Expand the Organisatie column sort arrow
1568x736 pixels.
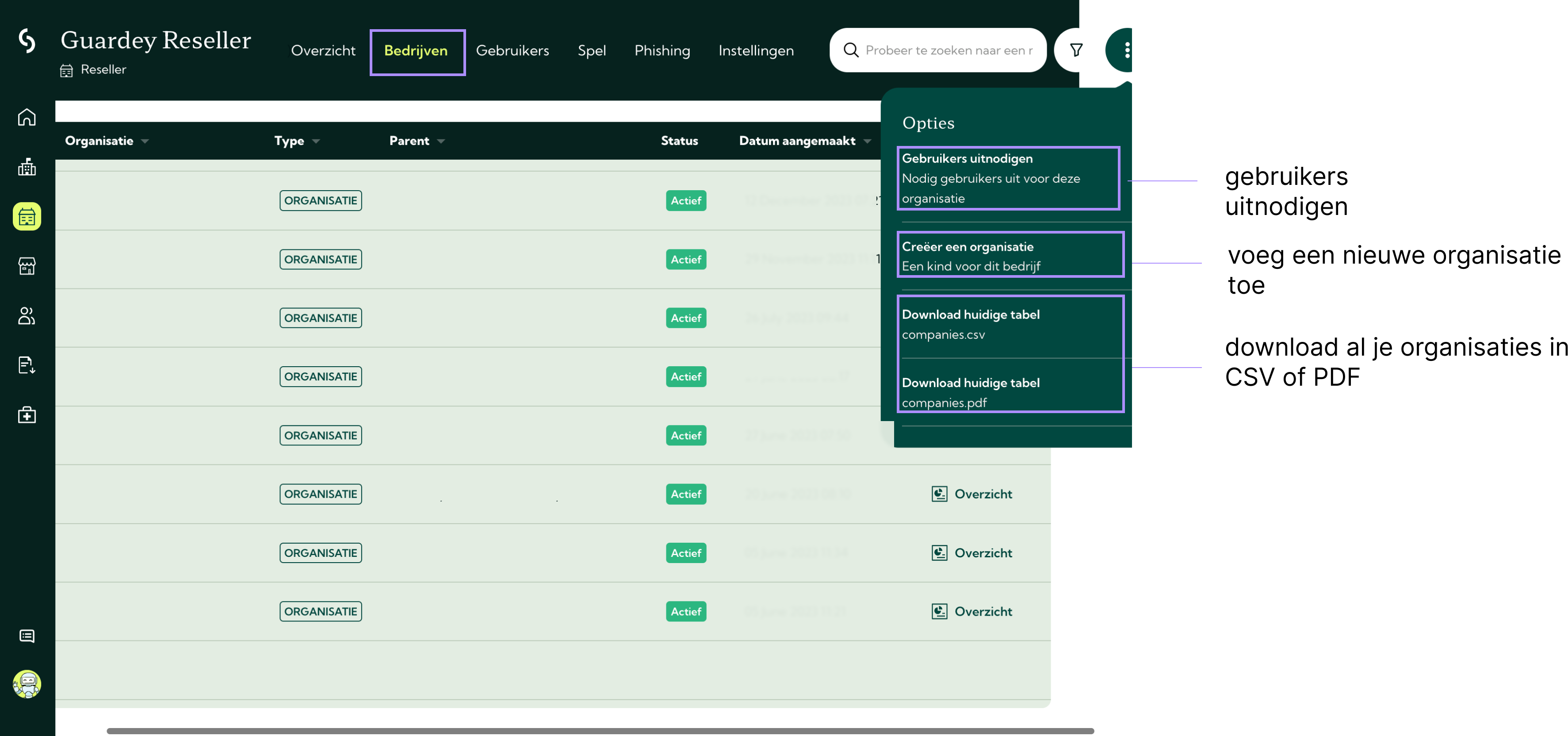click(145, 141)
